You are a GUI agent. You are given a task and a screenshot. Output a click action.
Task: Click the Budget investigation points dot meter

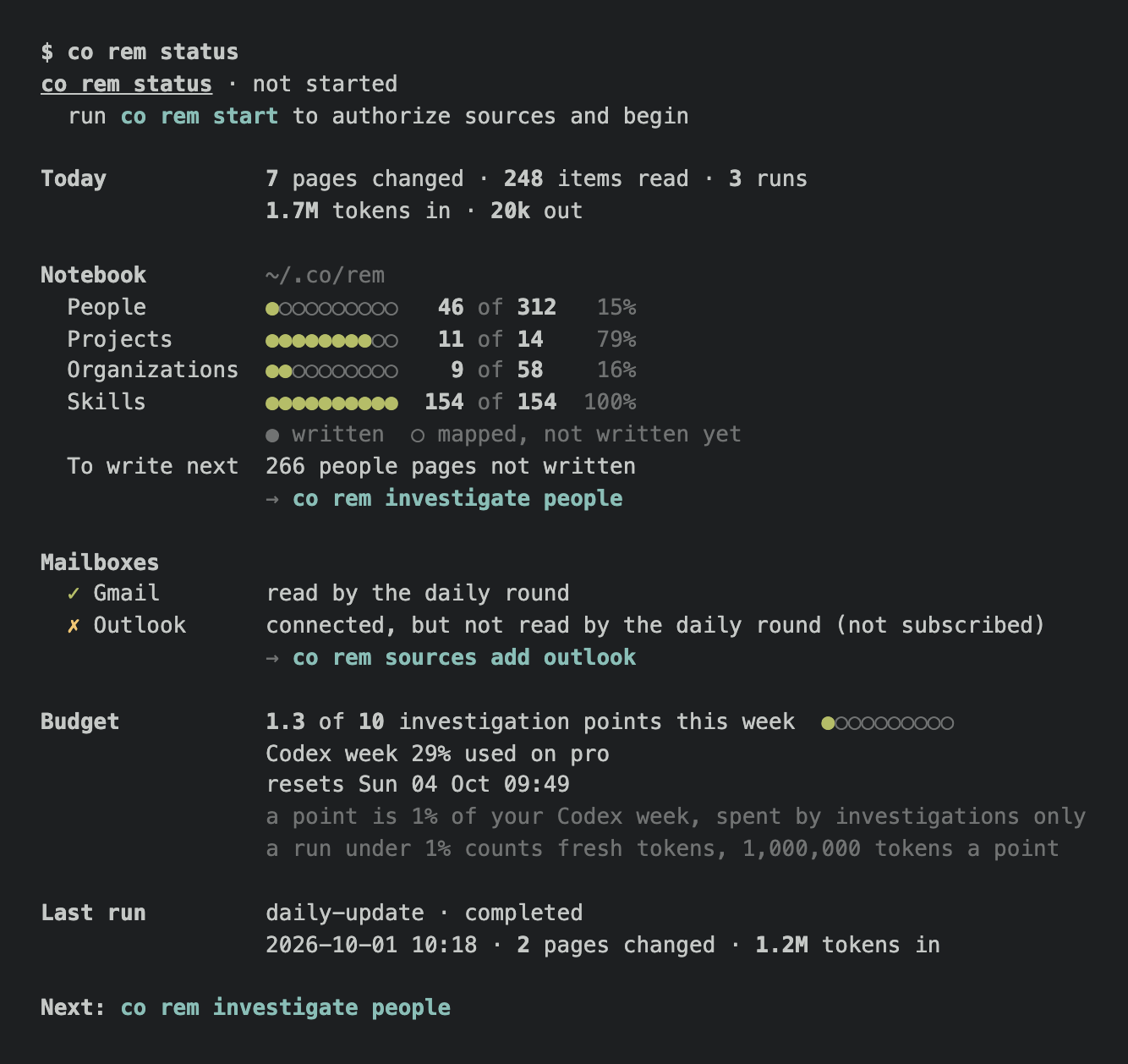[888, 723]
